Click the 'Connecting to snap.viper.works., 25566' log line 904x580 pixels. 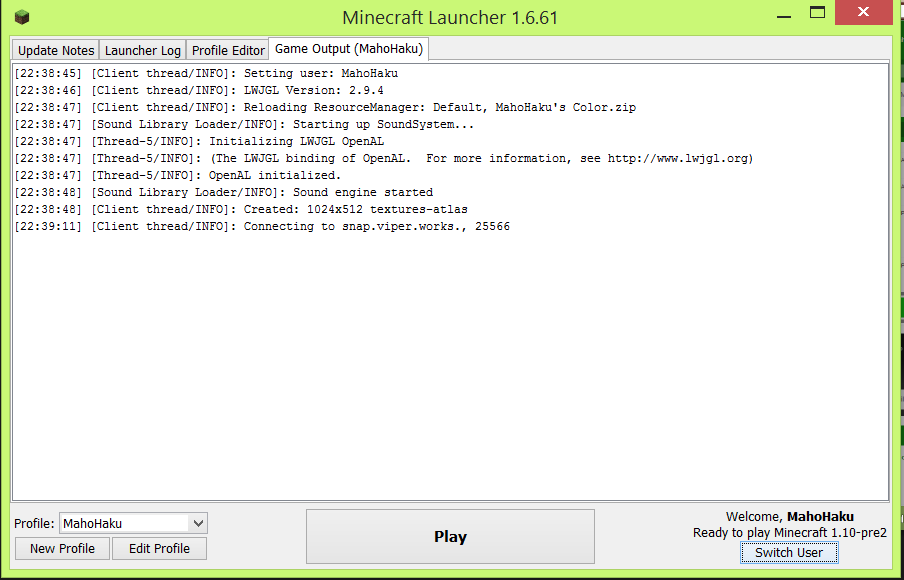pos(262,227)
